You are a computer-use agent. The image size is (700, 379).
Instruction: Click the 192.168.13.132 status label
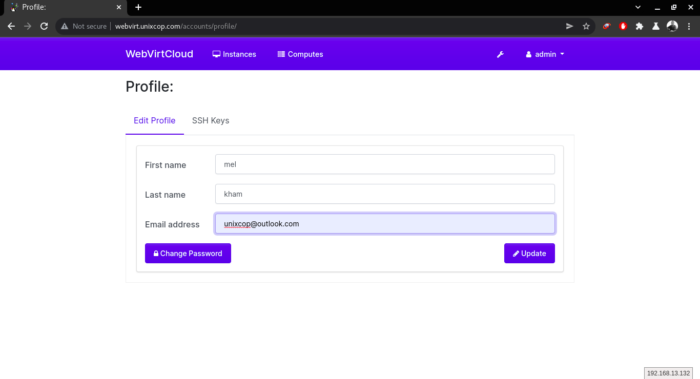tap(668, 373)
